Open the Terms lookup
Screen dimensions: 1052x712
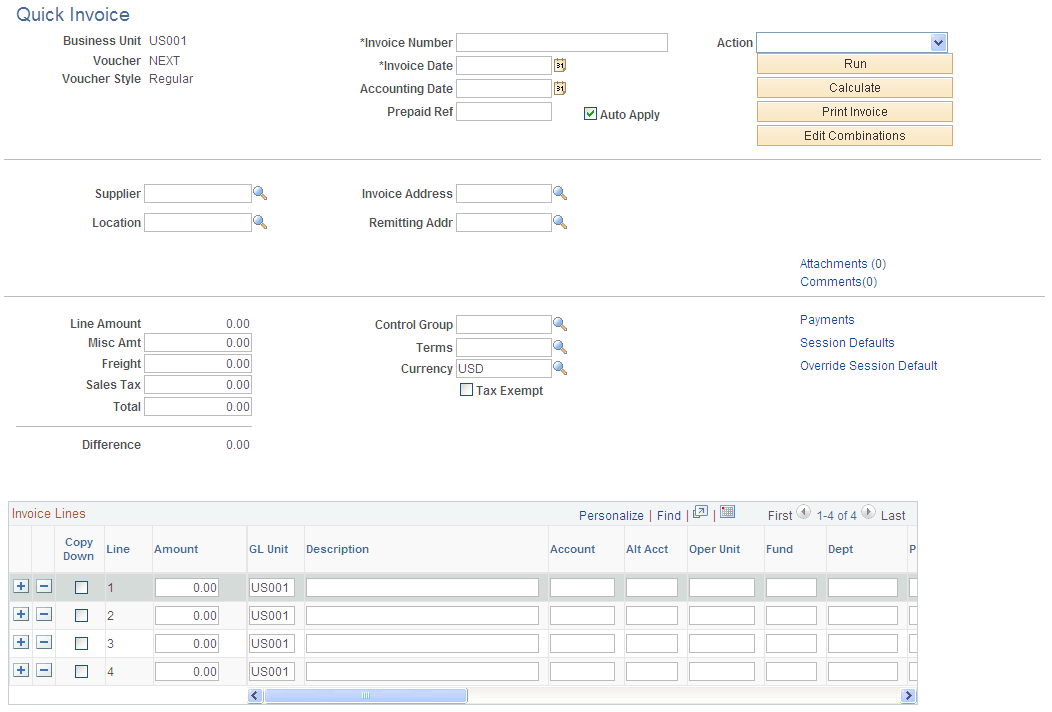(560, 347)
